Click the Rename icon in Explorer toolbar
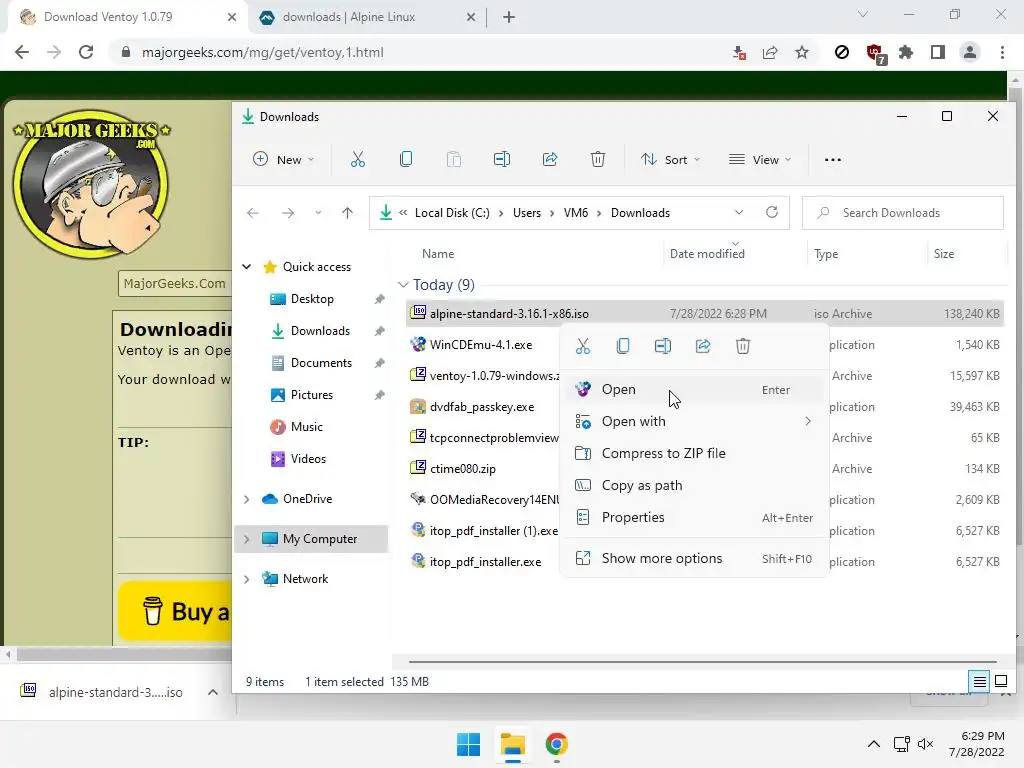Viewport: 1024px width, 768px height. [502, 159]
